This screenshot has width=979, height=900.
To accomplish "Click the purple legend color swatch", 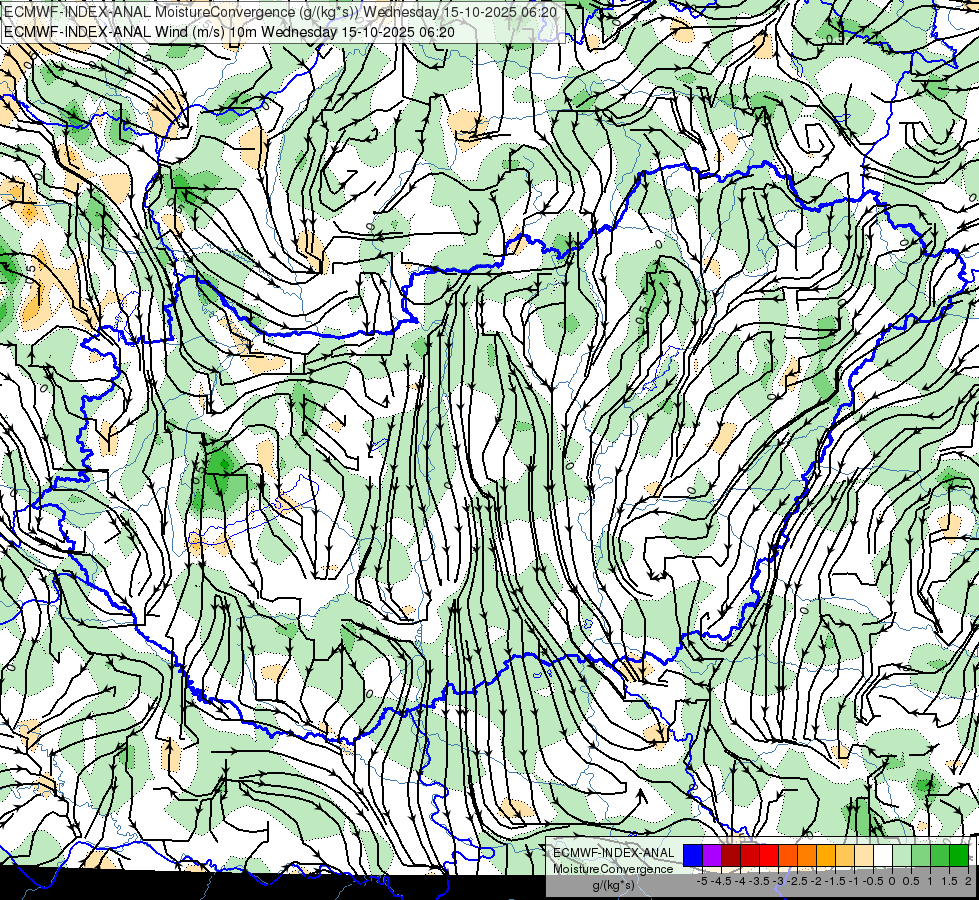I will point(712,855).
